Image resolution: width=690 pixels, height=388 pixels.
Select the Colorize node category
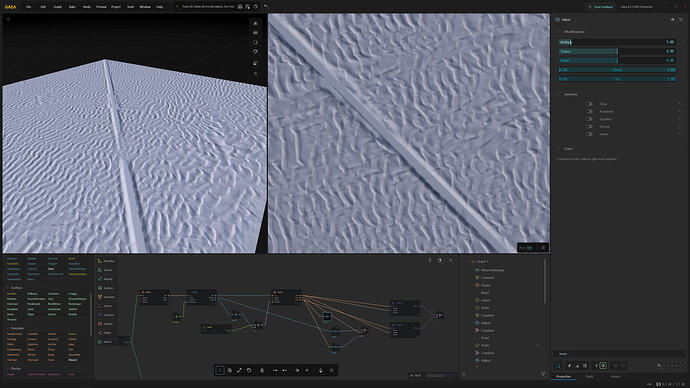106,315
